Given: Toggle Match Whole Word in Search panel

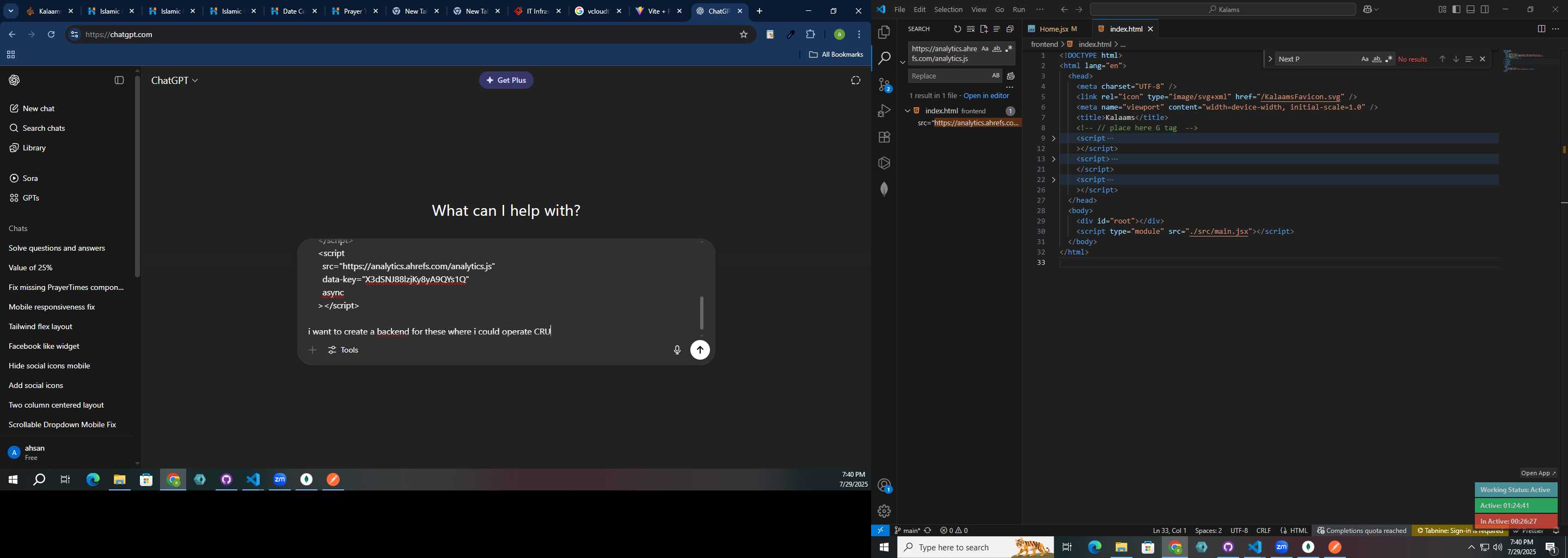Looking at the screenshot, I should (996, 48).
